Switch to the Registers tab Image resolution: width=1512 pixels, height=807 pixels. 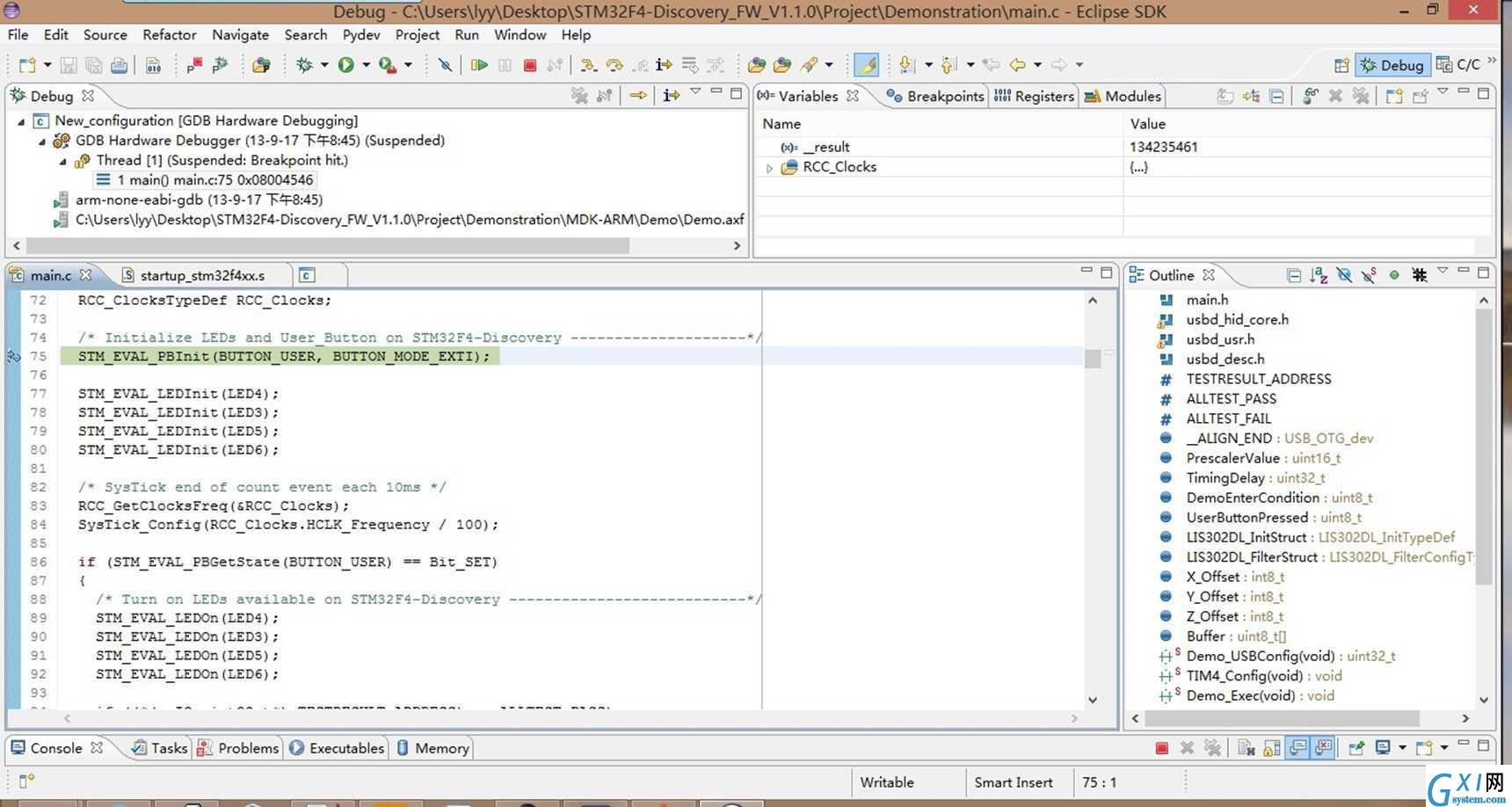pos(1034,96)
